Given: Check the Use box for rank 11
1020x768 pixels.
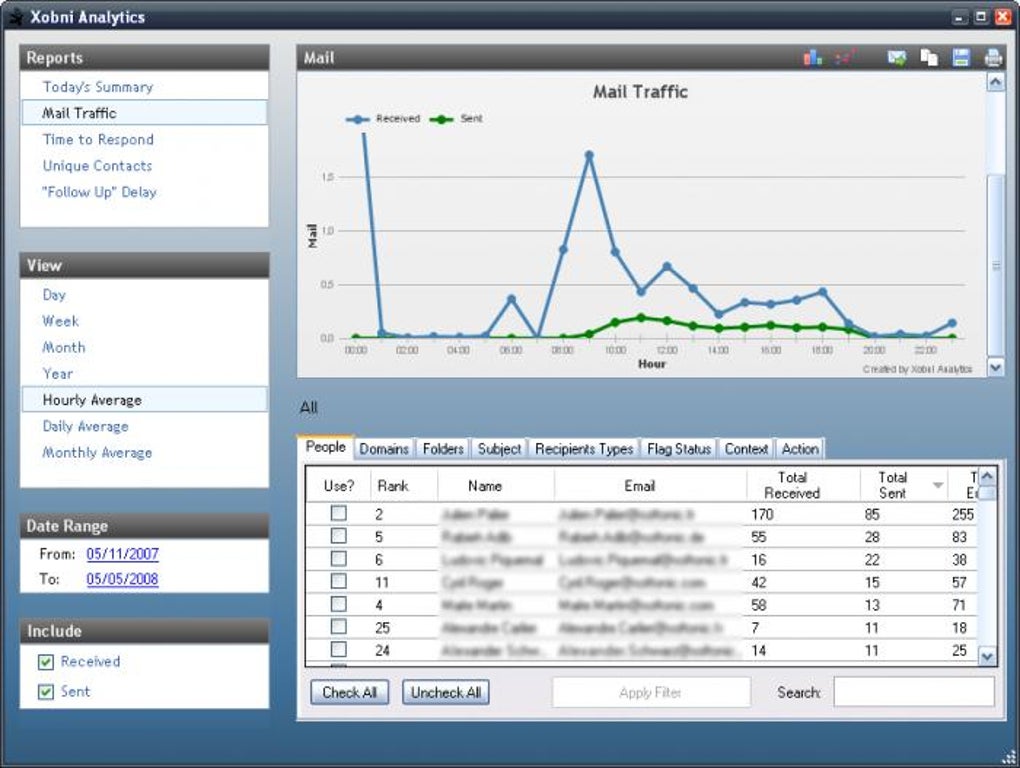Looking at the screenshot, I should point(338,581).
